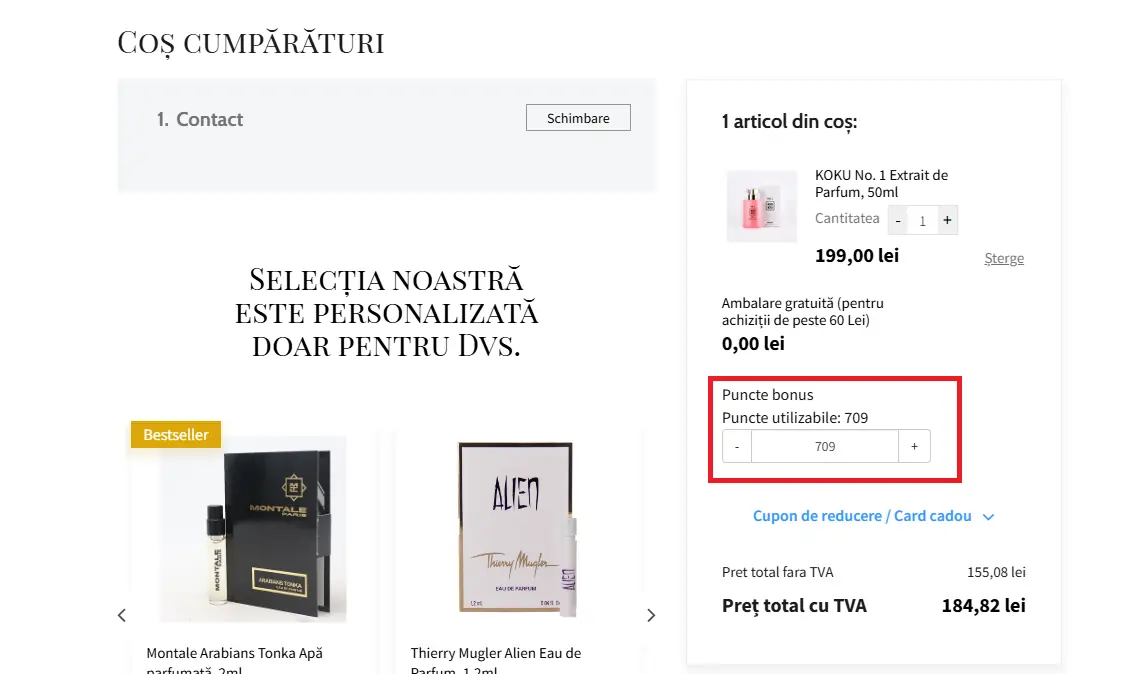Select the Montale Arabians Tonka product image
Viewport: 1133px width, 674px height.
pyautogui.click(x=253, y=531)
